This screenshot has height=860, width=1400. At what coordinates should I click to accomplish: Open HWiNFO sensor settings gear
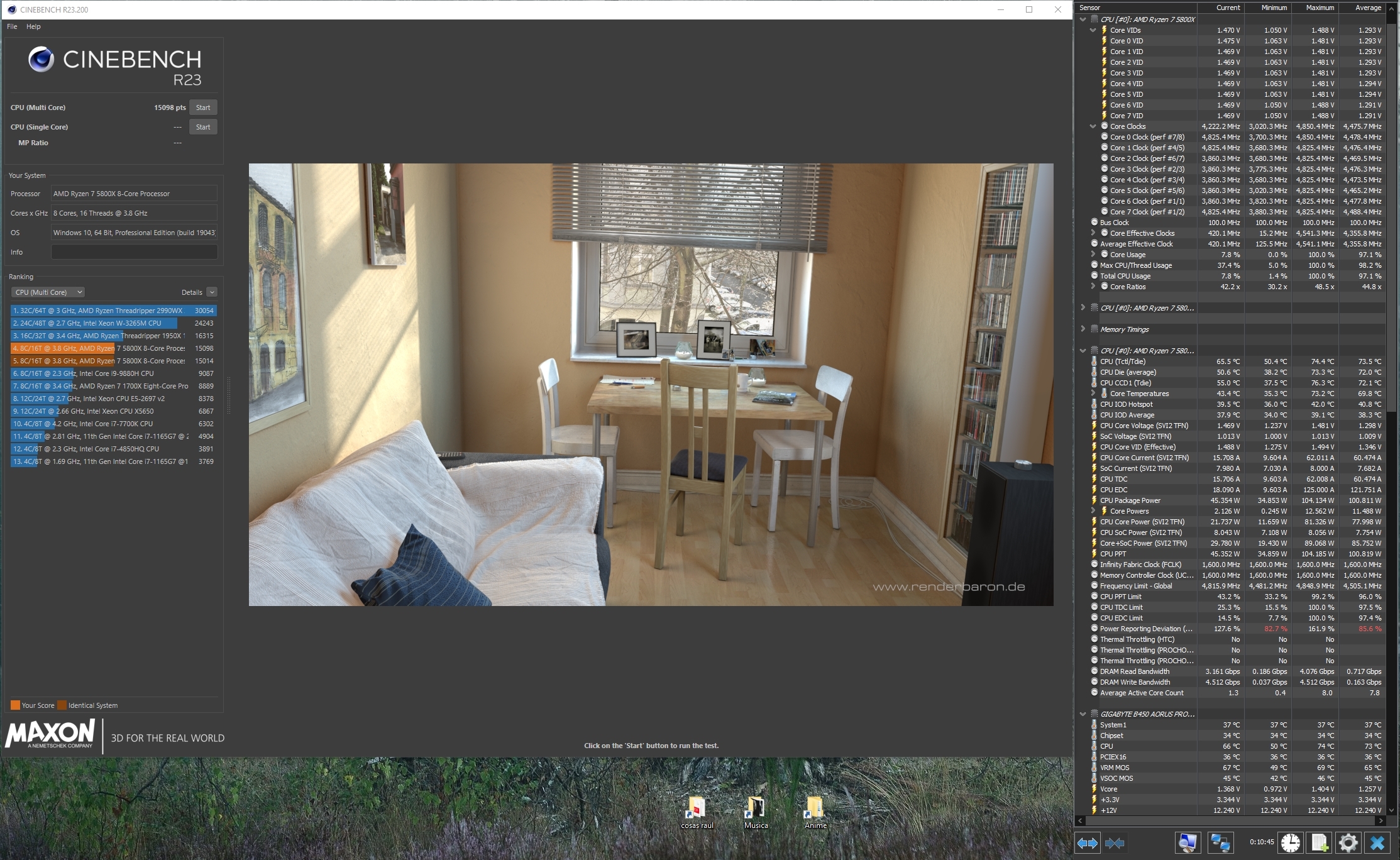[1348, 842]
